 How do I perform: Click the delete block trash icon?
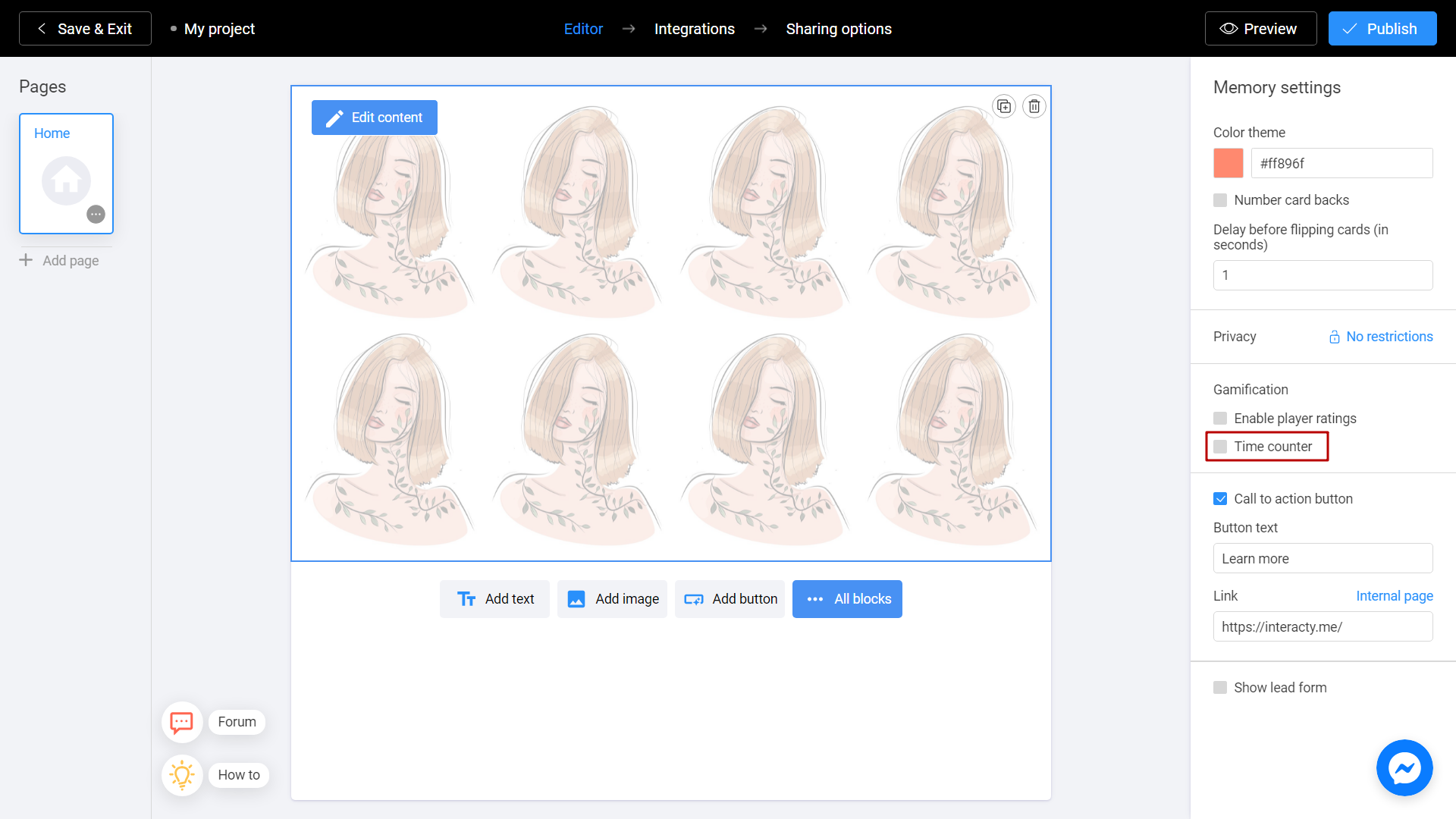coord(1034,106)
